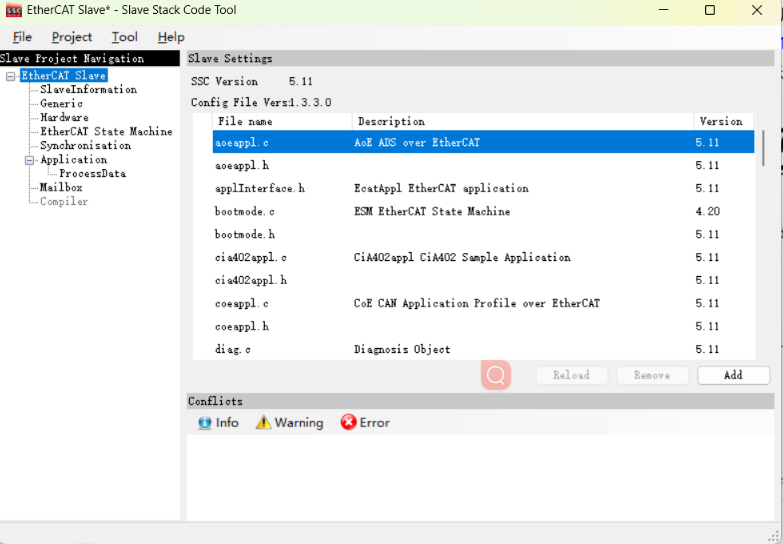Select Hardware in navigation tree
783x544 pixels.
click(64, 117)
